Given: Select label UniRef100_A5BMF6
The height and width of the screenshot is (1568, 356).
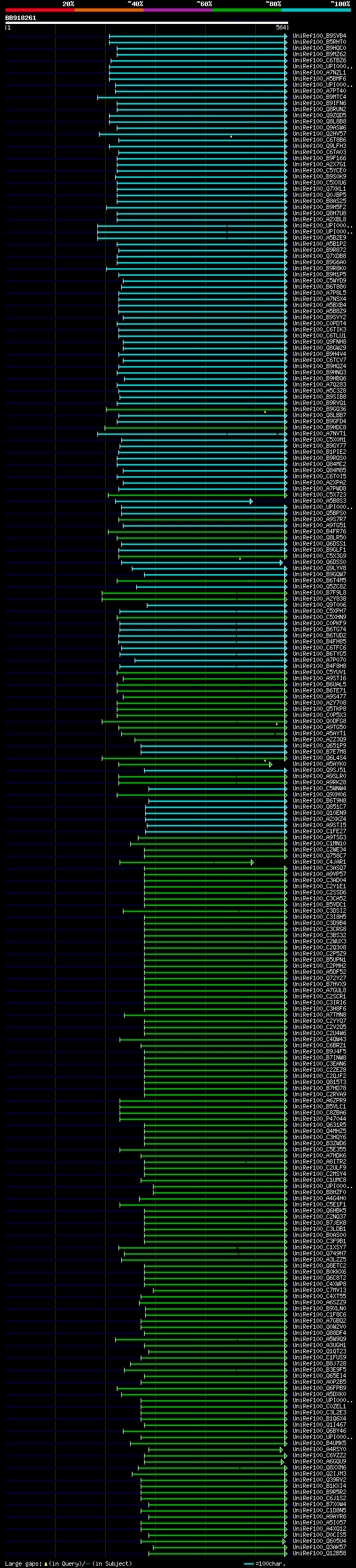Looking at the screenshot, I should [319, 78].
